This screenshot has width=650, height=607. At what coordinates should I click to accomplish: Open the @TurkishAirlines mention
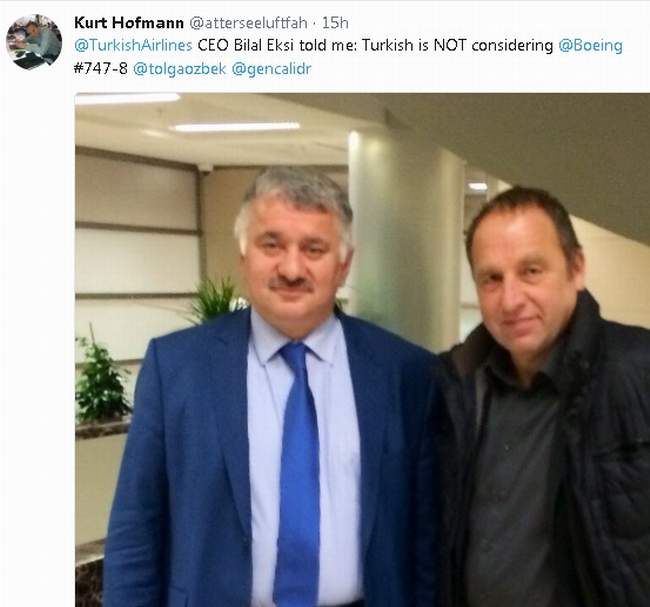[x=133, y=45]
